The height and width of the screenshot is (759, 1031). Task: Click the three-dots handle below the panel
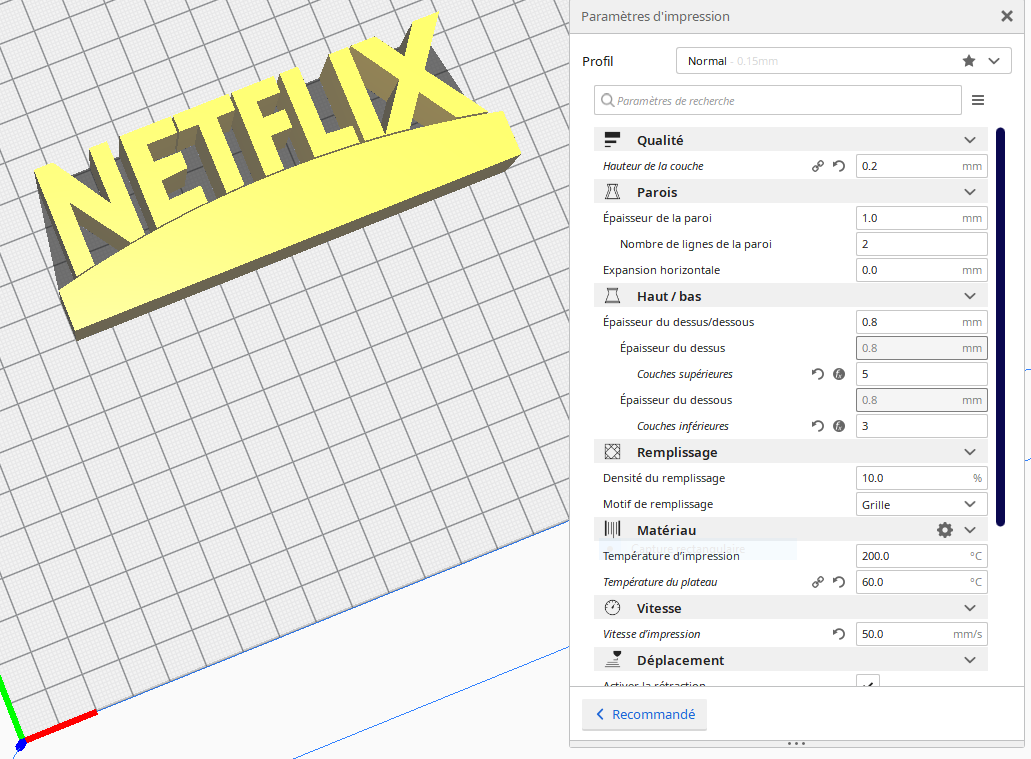point(796,743)
